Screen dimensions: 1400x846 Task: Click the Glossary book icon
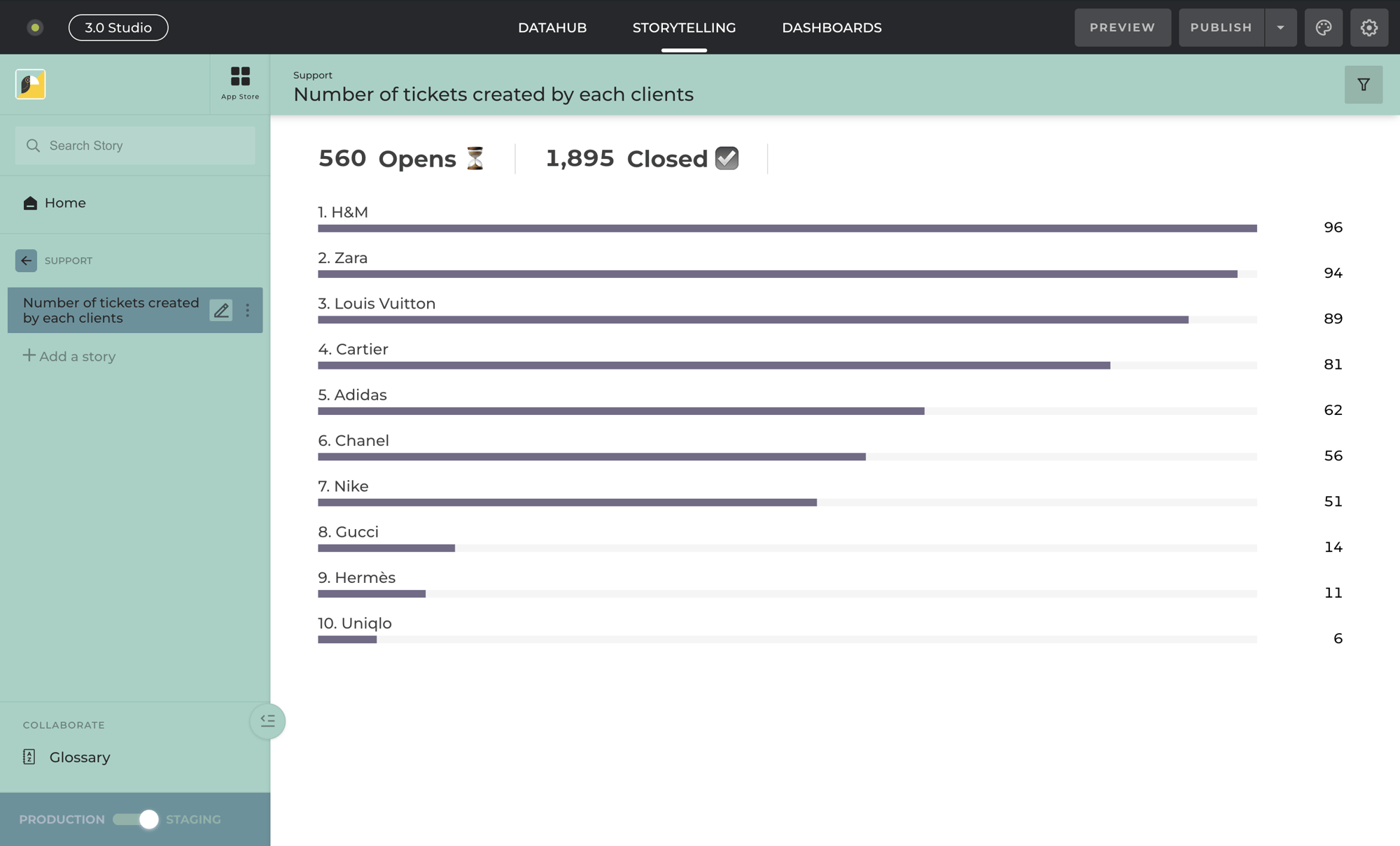pyautogui.click(x=28, y=757)
